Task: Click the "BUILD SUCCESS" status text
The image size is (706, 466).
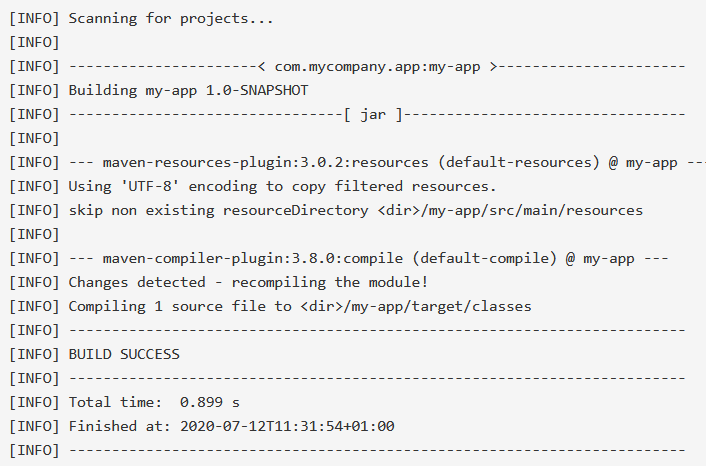Action: pos(124,354)
